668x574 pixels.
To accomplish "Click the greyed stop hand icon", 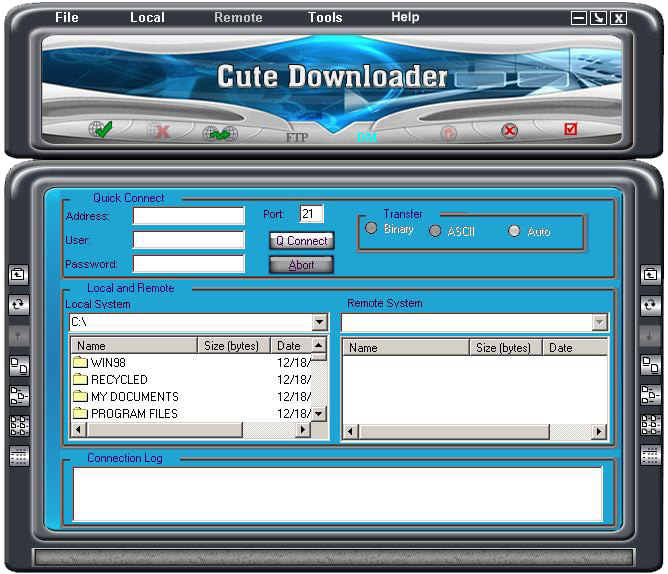I will coord(448,133).
